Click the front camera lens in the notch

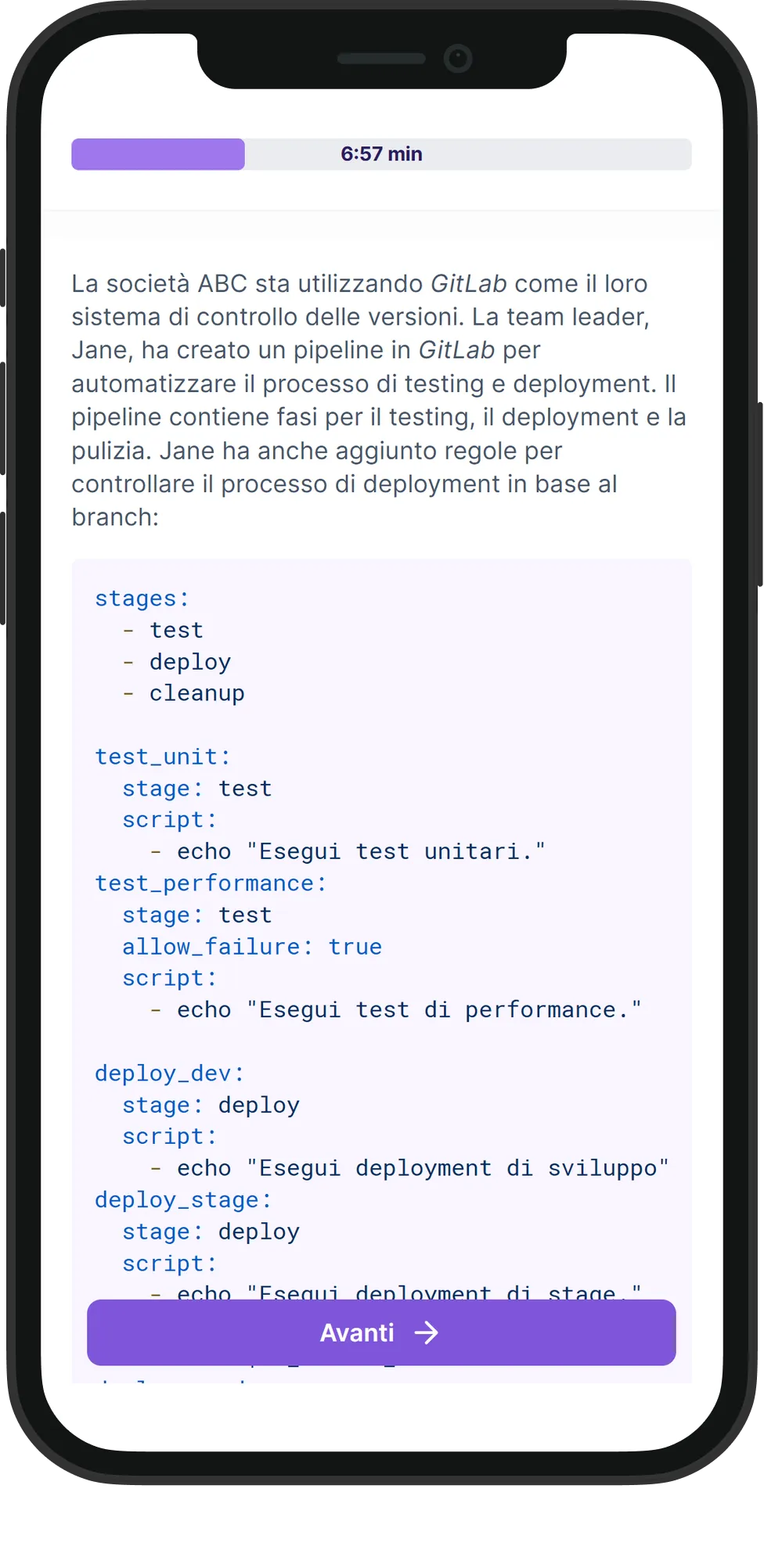[x=458, y=59]
